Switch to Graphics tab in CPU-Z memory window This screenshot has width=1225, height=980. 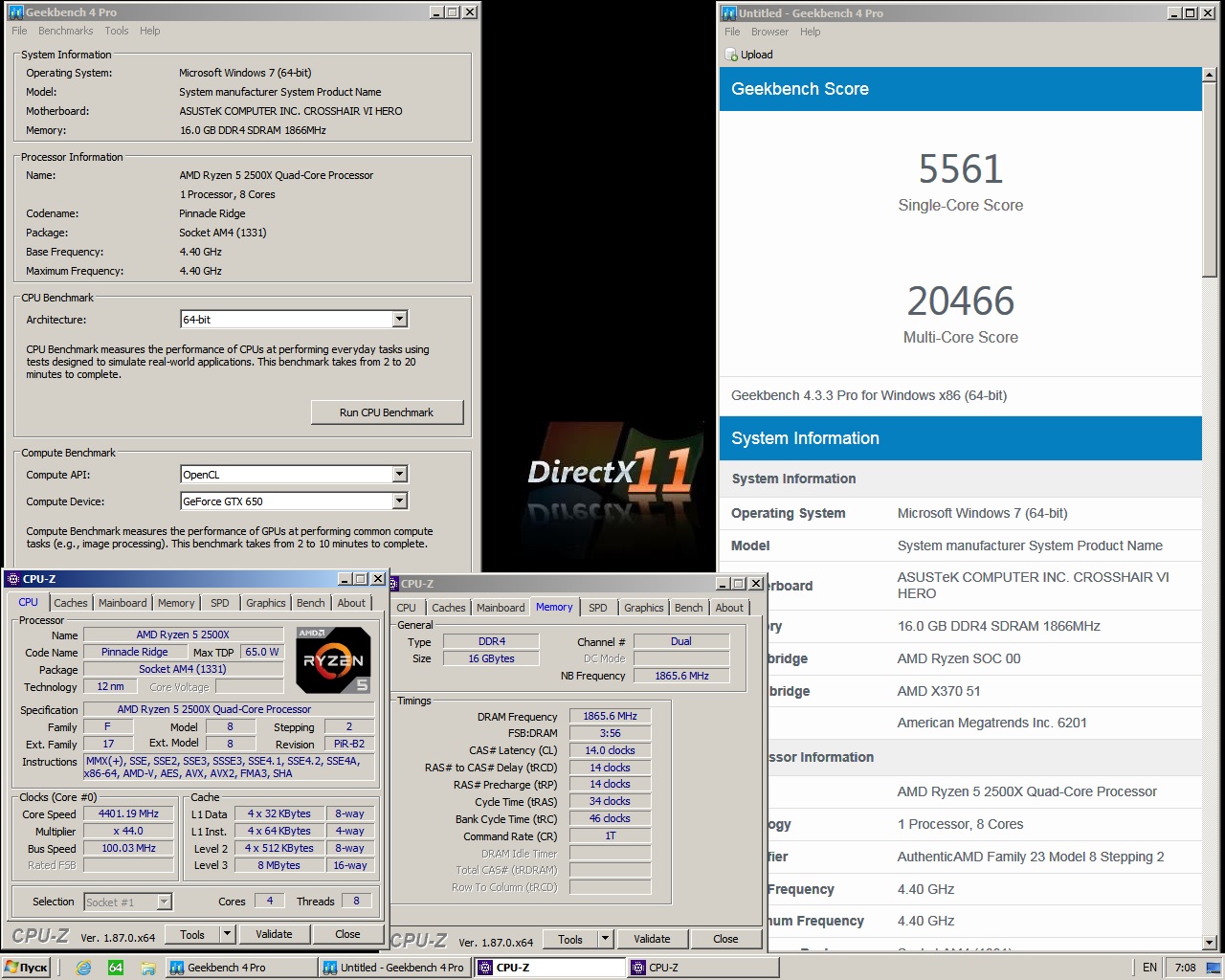[644, 608]
